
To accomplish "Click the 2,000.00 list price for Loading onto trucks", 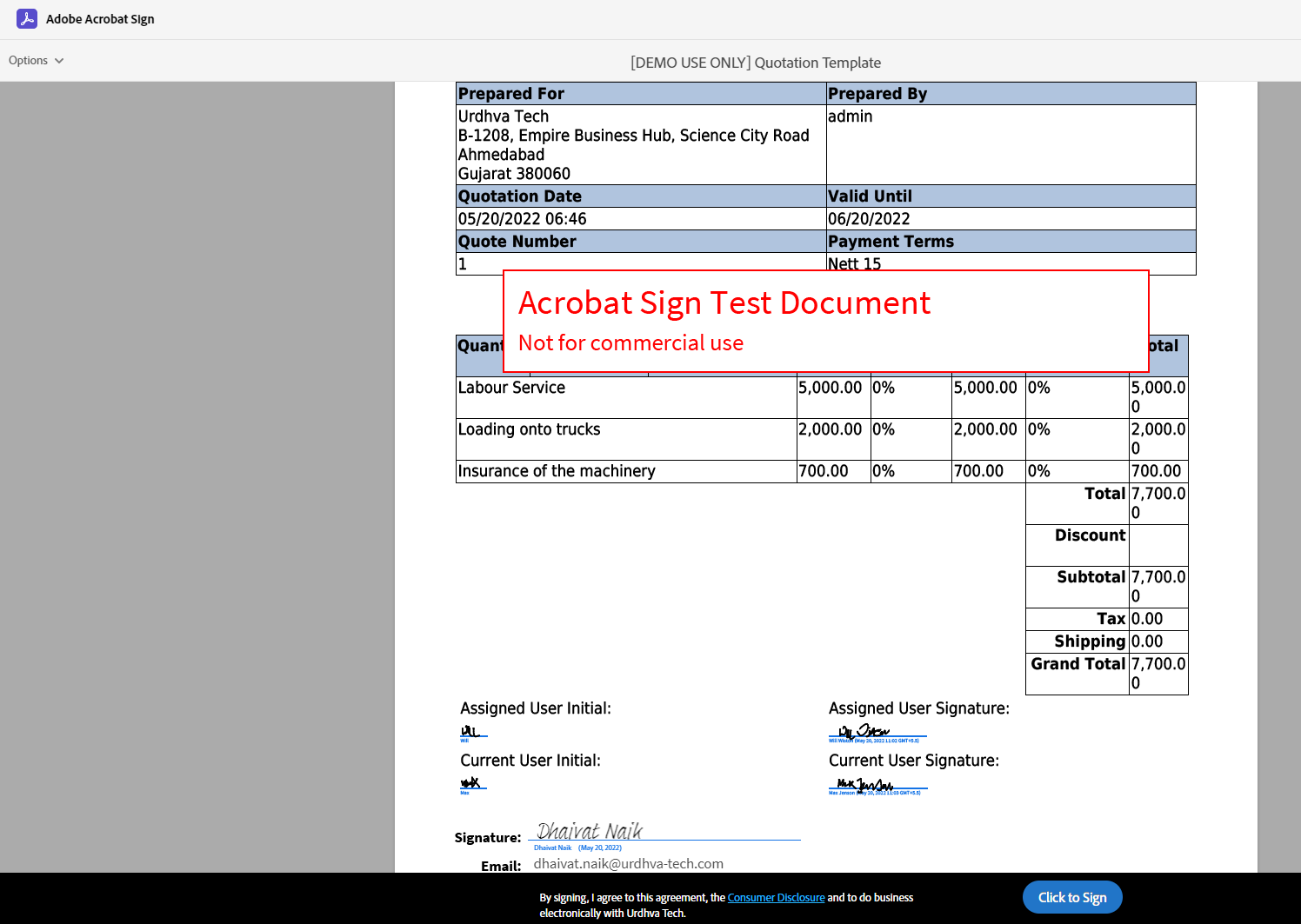I will [831, 429].
